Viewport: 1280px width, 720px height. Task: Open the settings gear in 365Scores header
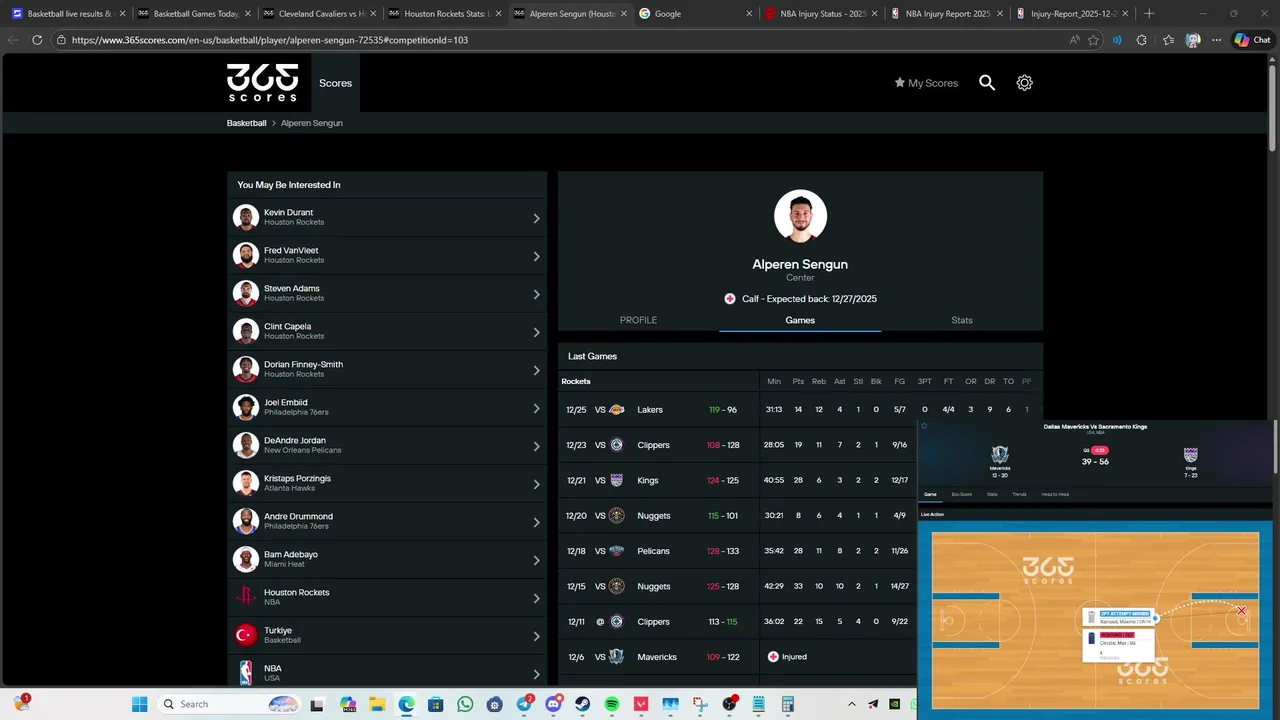(x=1024, y=83)
